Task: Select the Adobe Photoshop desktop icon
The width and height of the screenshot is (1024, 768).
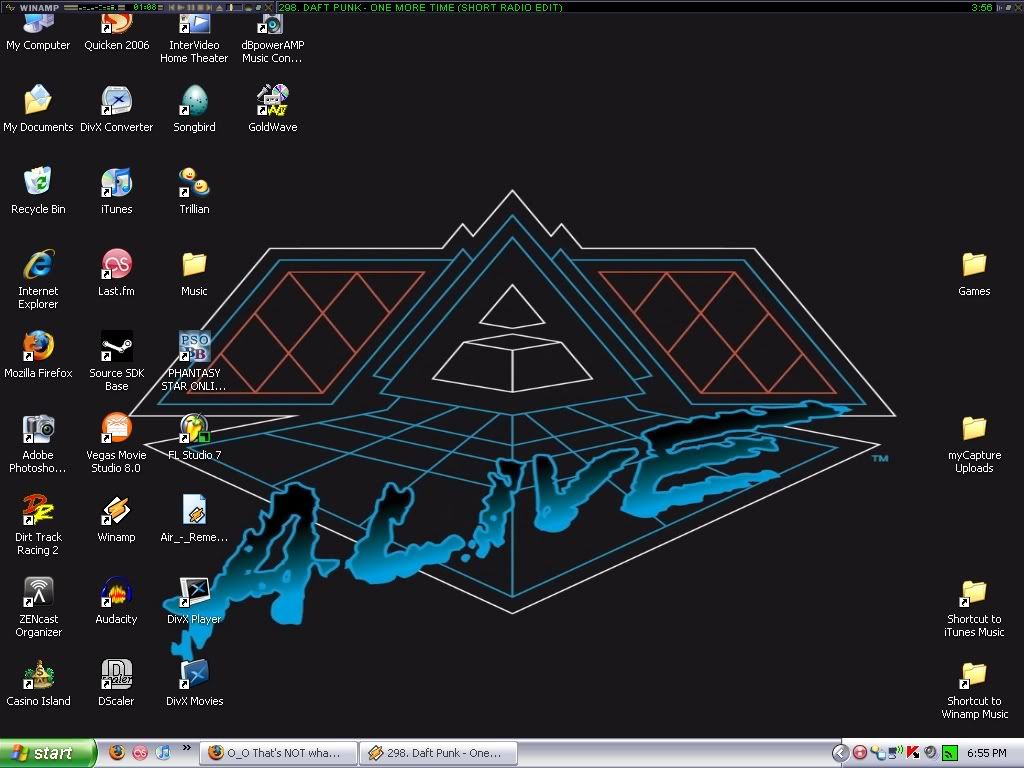Action: (x=38, y=443)
